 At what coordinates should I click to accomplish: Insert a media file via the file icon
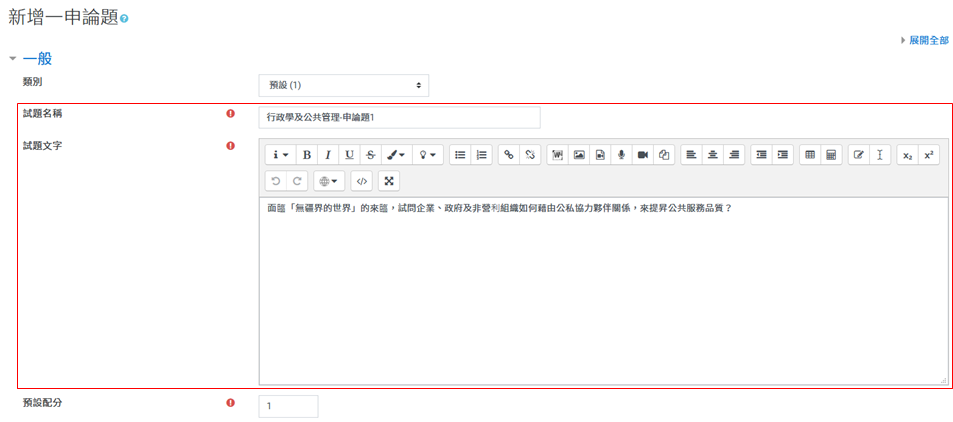(600, 155)
